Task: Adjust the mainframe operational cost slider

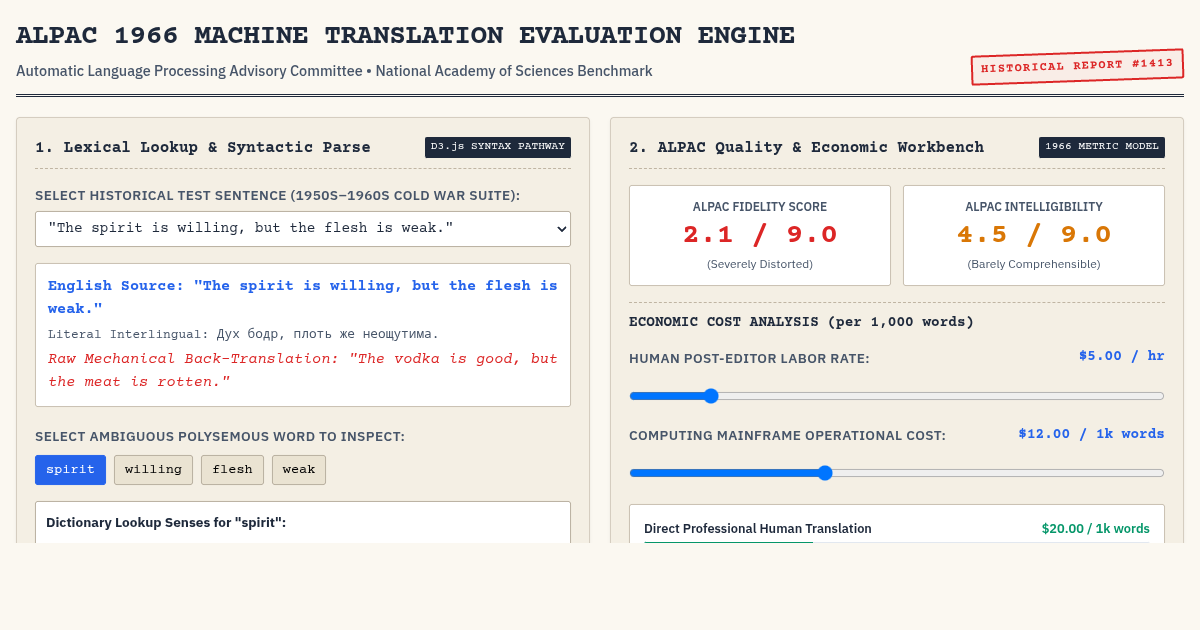Action: (x=897, y=473)
